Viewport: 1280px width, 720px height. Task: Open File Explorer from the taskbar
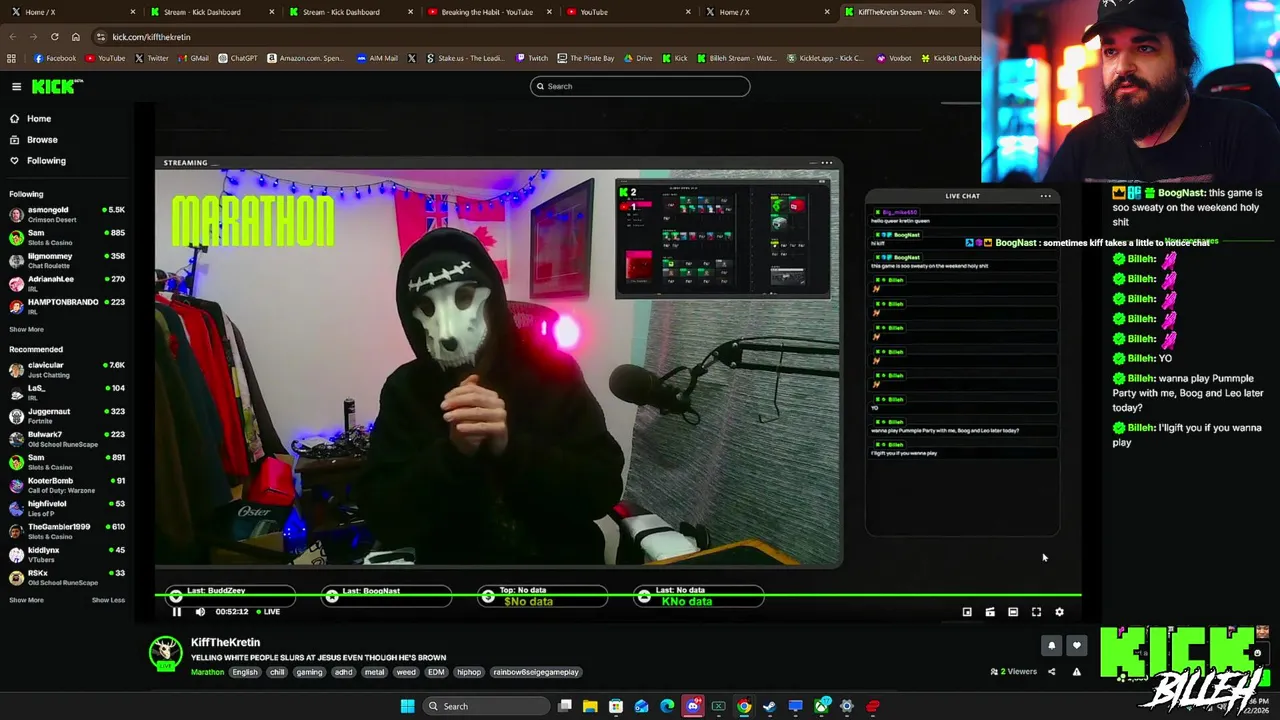coord(590,706)
